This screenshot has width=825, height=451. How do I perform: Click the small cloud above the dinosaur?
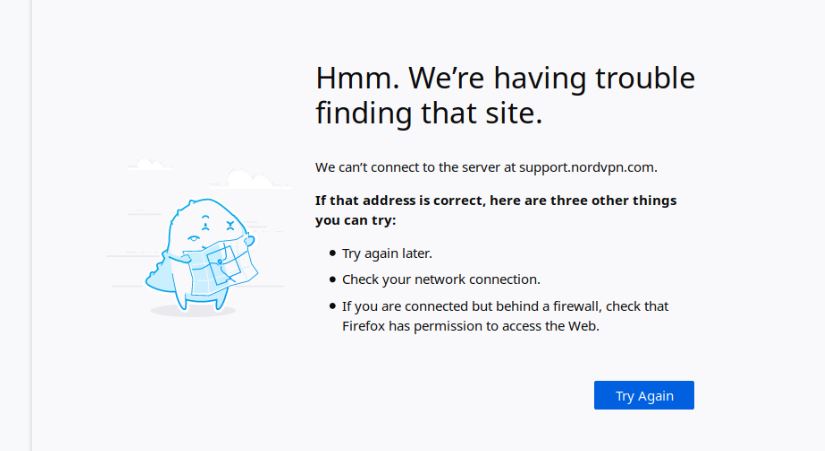150,165
